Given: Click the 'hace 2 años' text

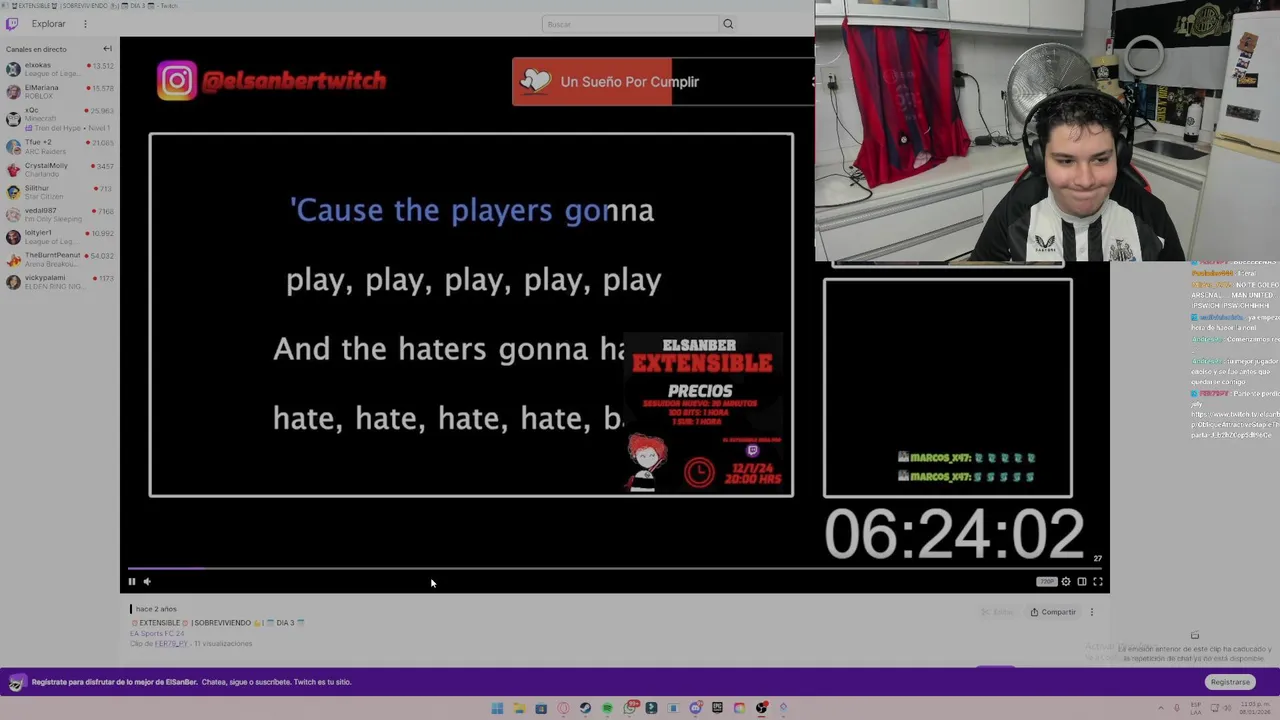Looking at the screenshot, I should (x=156, y=609).
